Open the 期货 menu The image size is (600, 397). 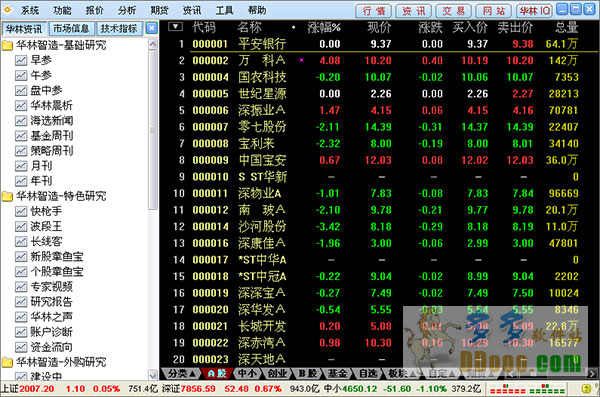click(x=160, y=10)
